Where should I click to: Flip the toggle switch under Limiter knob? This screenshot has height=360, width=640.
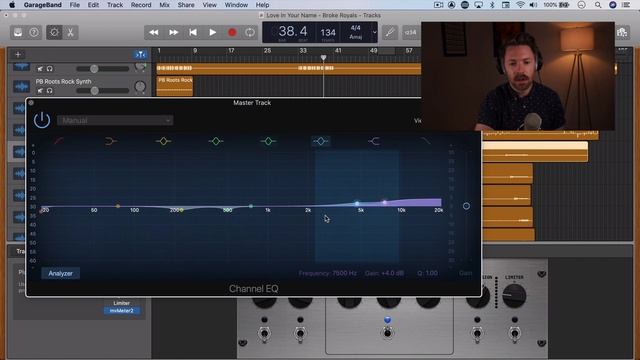514,333
